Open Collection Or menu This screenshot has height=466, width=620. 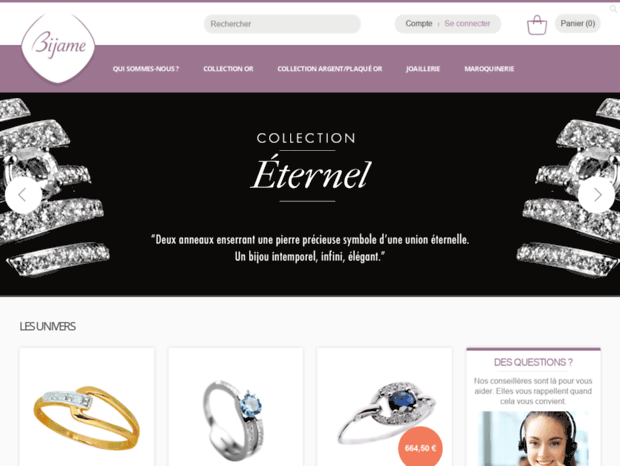(x=228, y=69)
